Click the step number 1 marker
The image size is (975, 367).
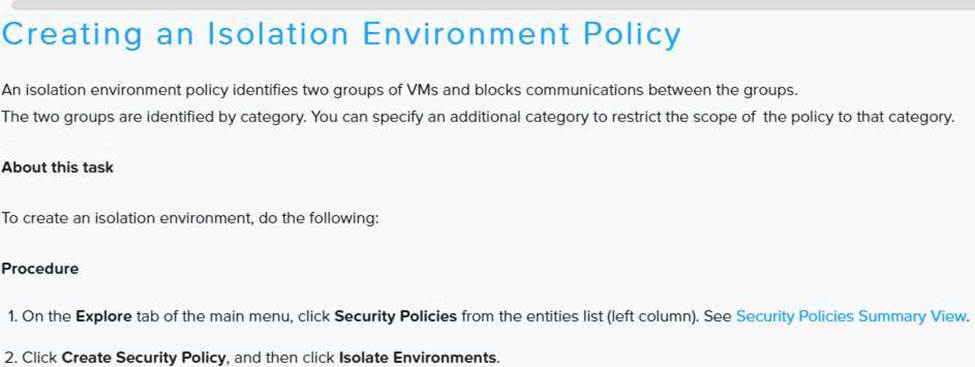(12, 317)
